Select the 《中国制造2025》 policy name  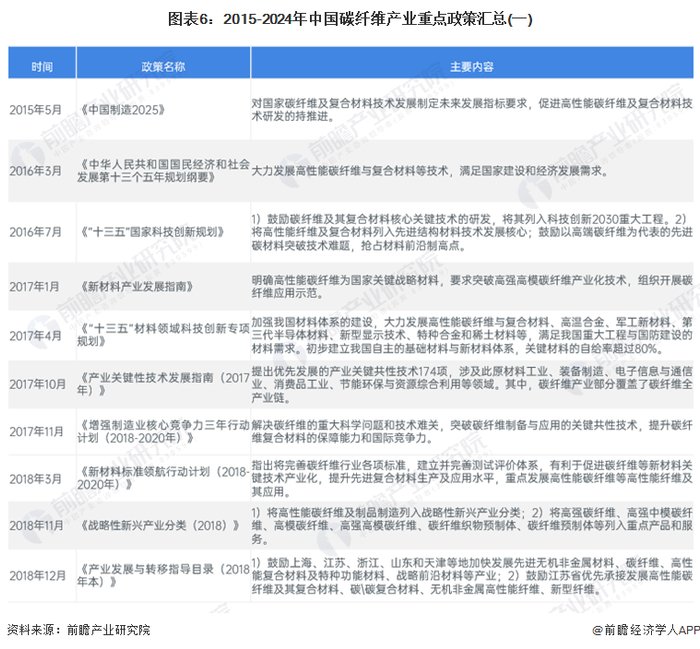[122, 110]
